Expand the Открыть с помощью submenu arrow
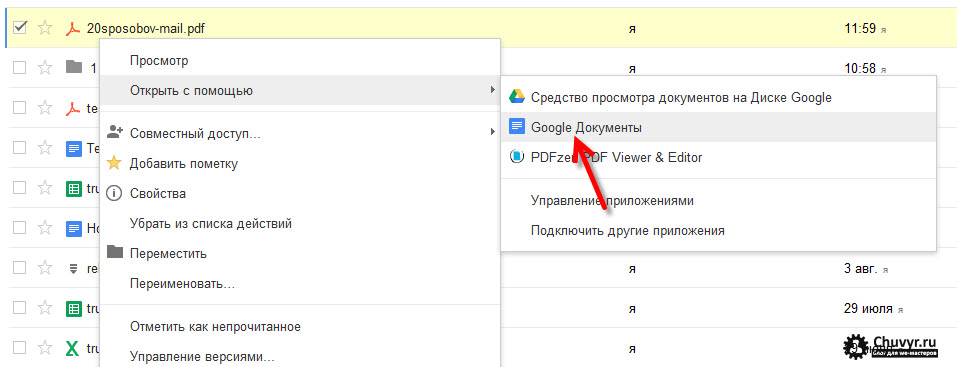 tap(492, 90)
